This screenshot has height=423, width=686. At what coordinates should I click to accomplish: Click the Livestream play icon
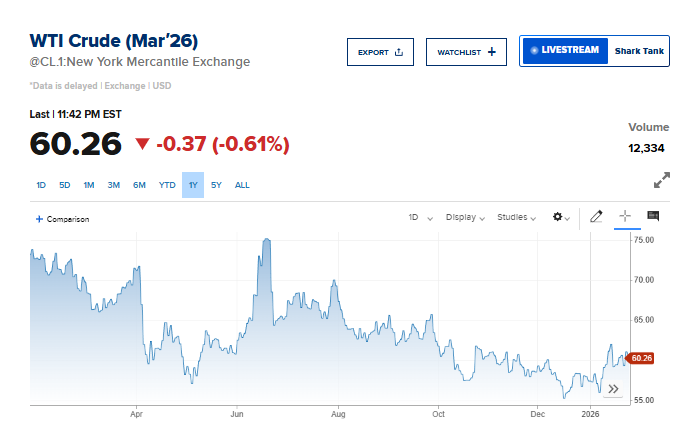(x=534, y=50)
